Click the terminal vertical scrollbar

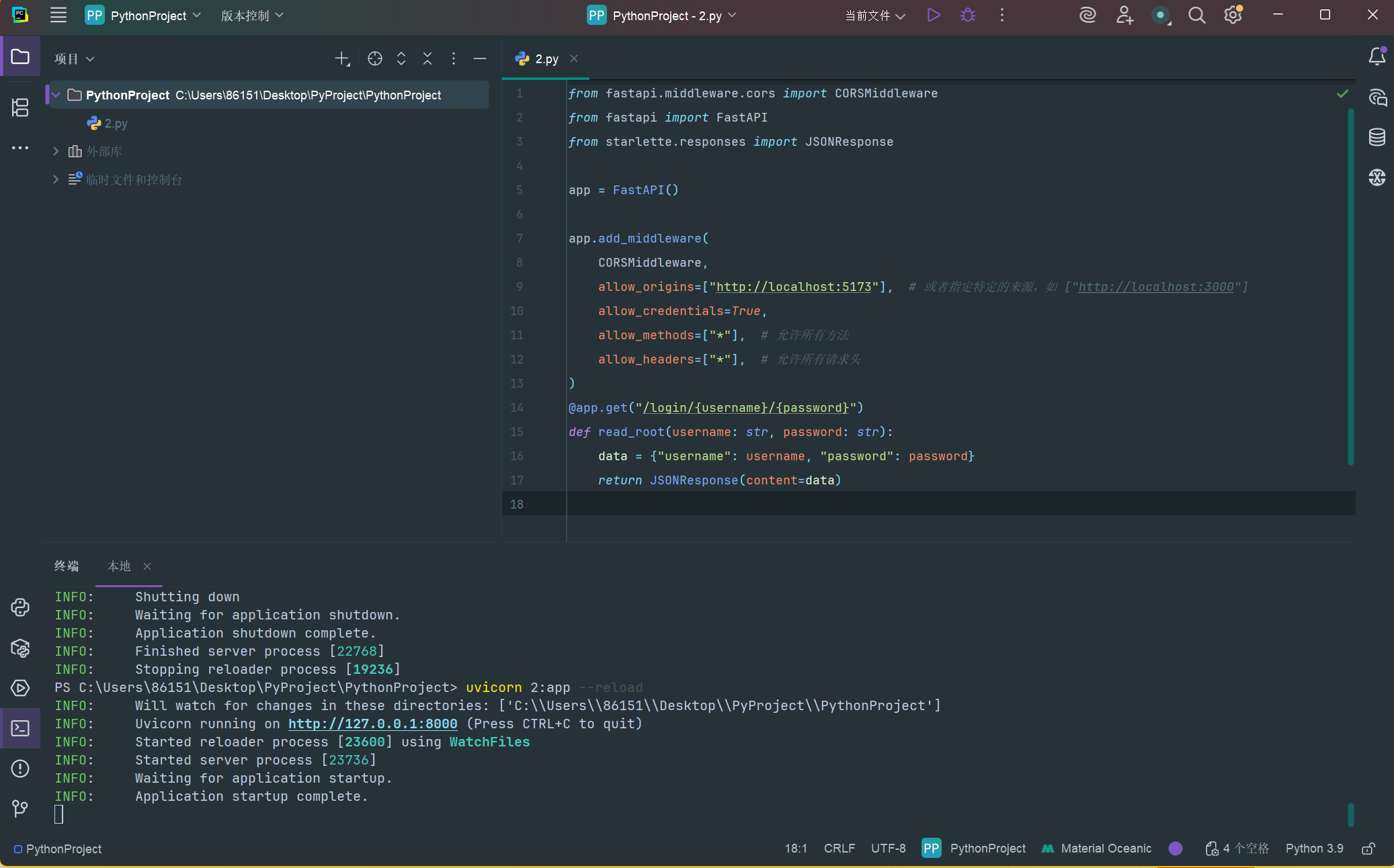tap(1350, 815)
